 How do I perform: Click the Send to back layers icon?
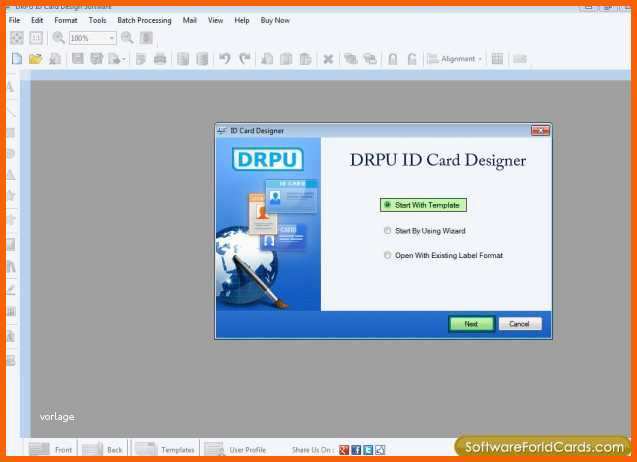[x=370, y=59]
